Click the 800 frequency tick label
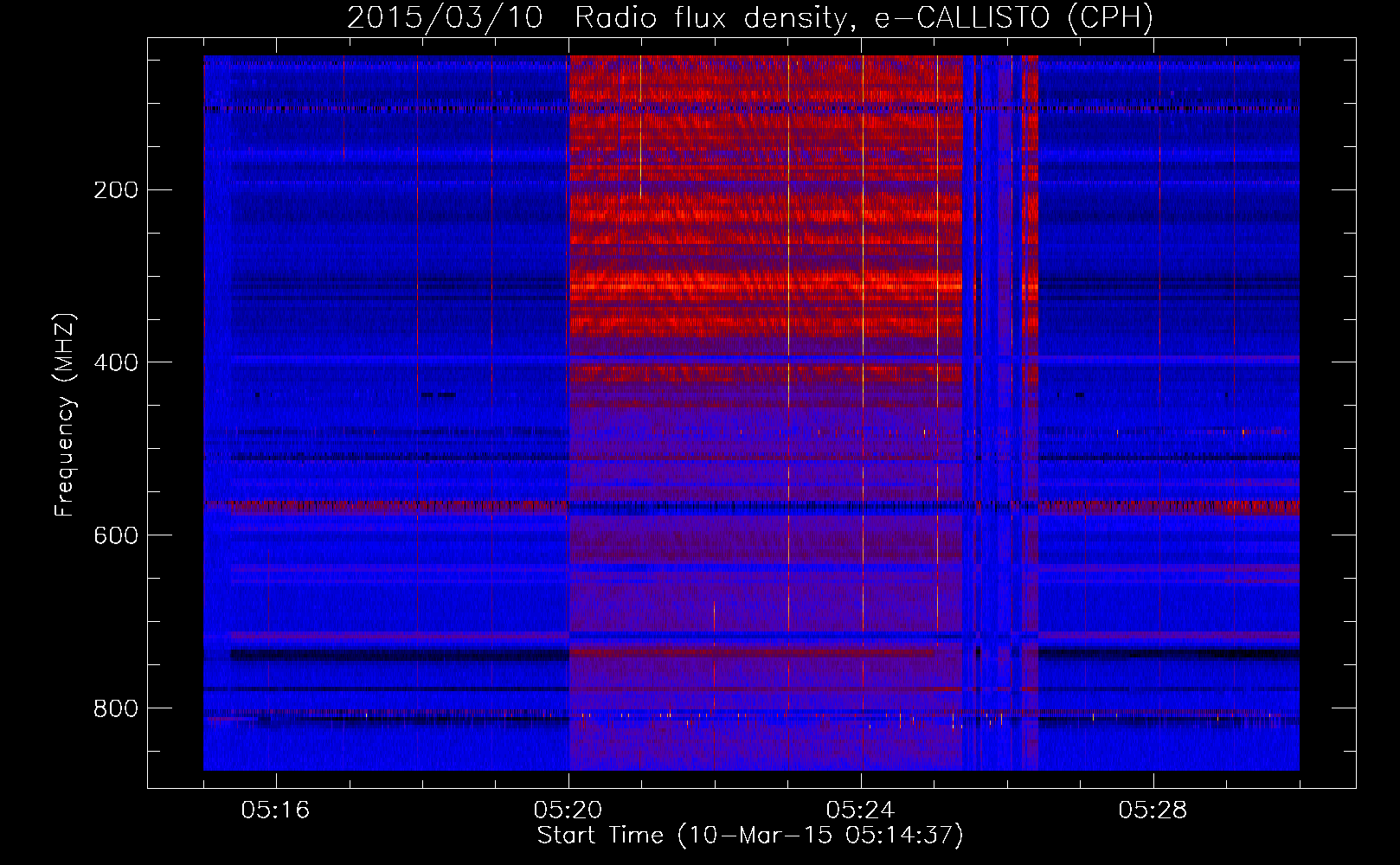Screen dimensions: 1400x865 tap(116, 708)
